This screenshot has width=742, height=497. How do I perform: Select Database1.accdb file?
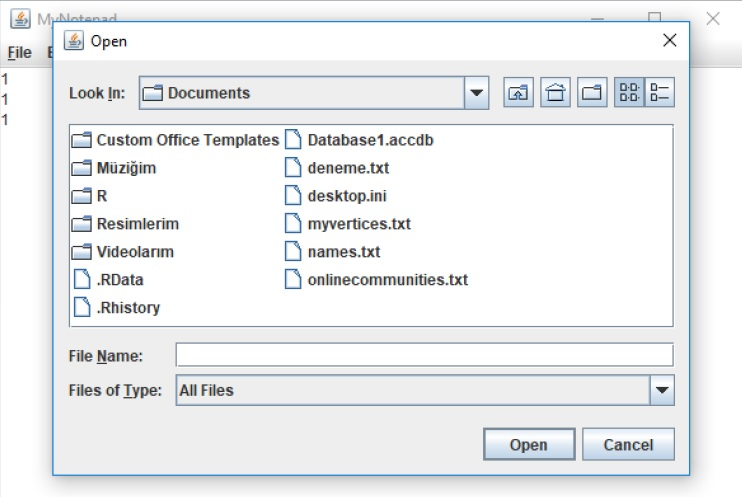(359, 140)
